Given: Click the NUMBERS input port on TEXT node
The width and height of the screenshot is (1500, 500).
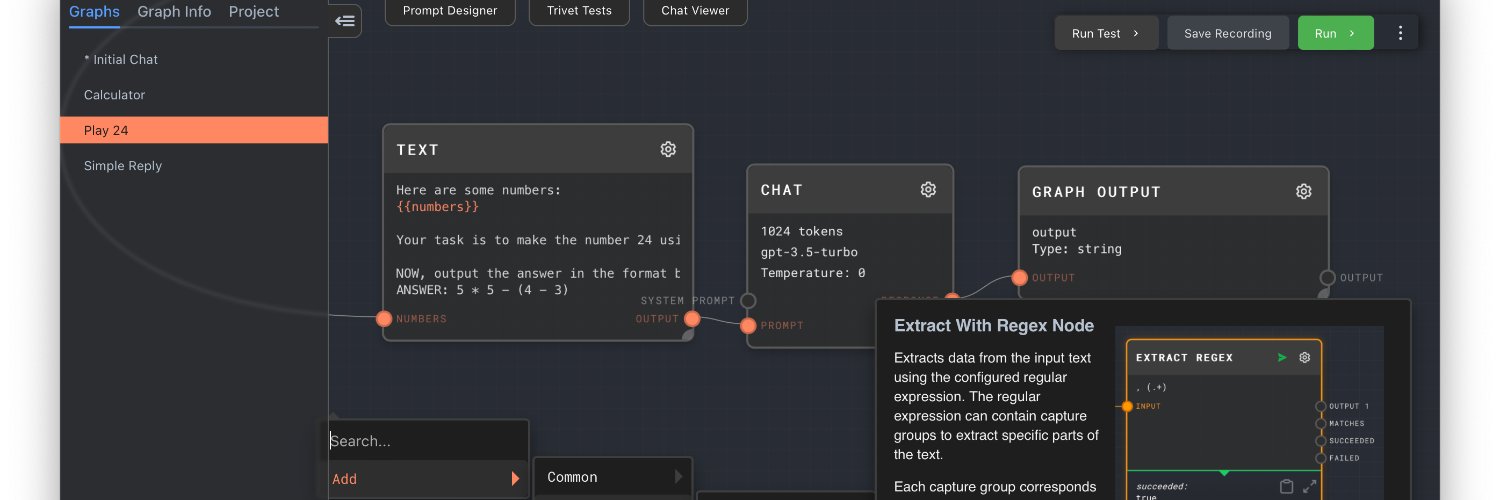Looking at the screenshot, I should (x=384, y=319).
